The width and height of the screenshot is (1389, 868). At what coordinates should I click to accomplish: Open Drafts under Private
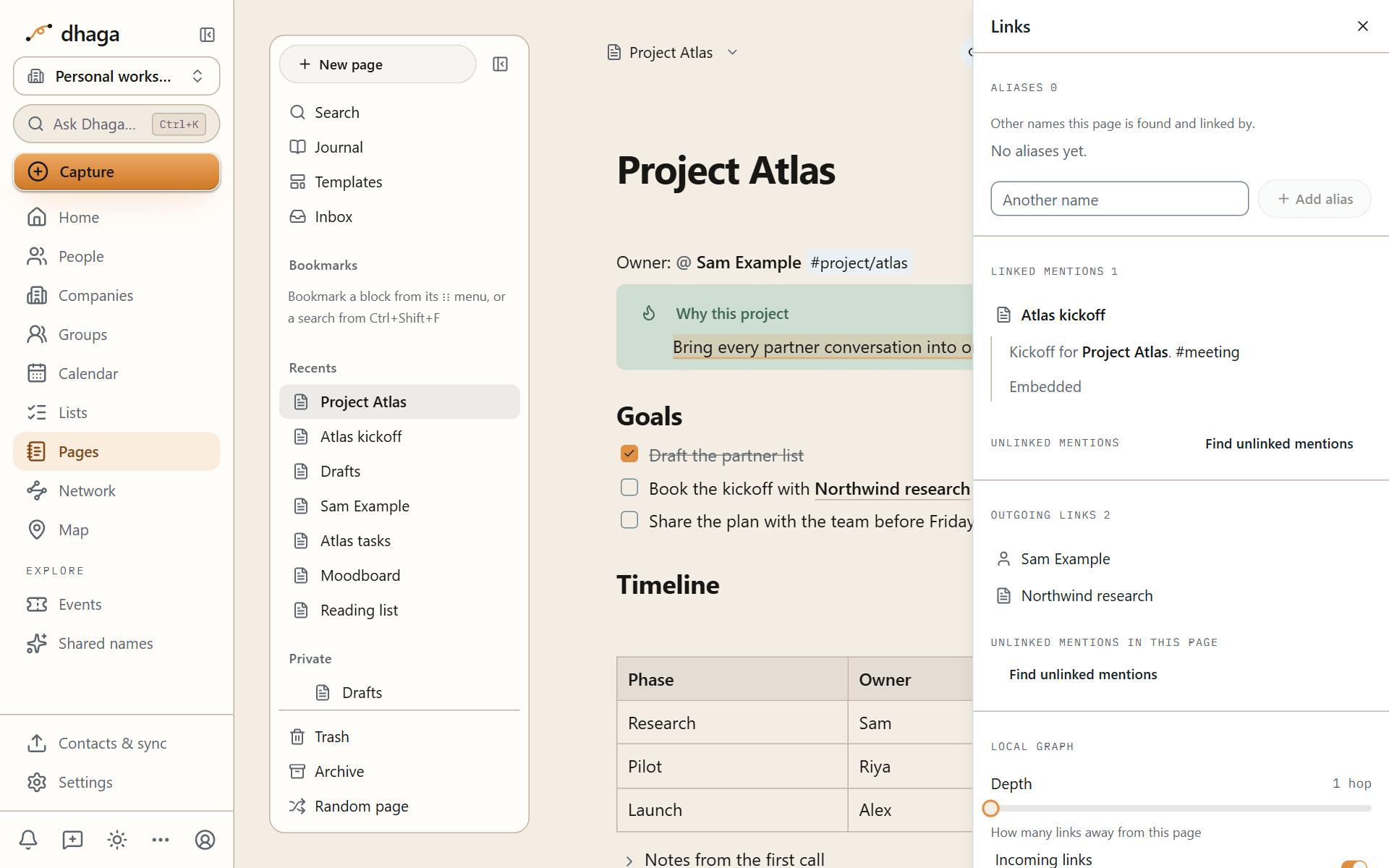pyautogui.click(x=399, y=692)
